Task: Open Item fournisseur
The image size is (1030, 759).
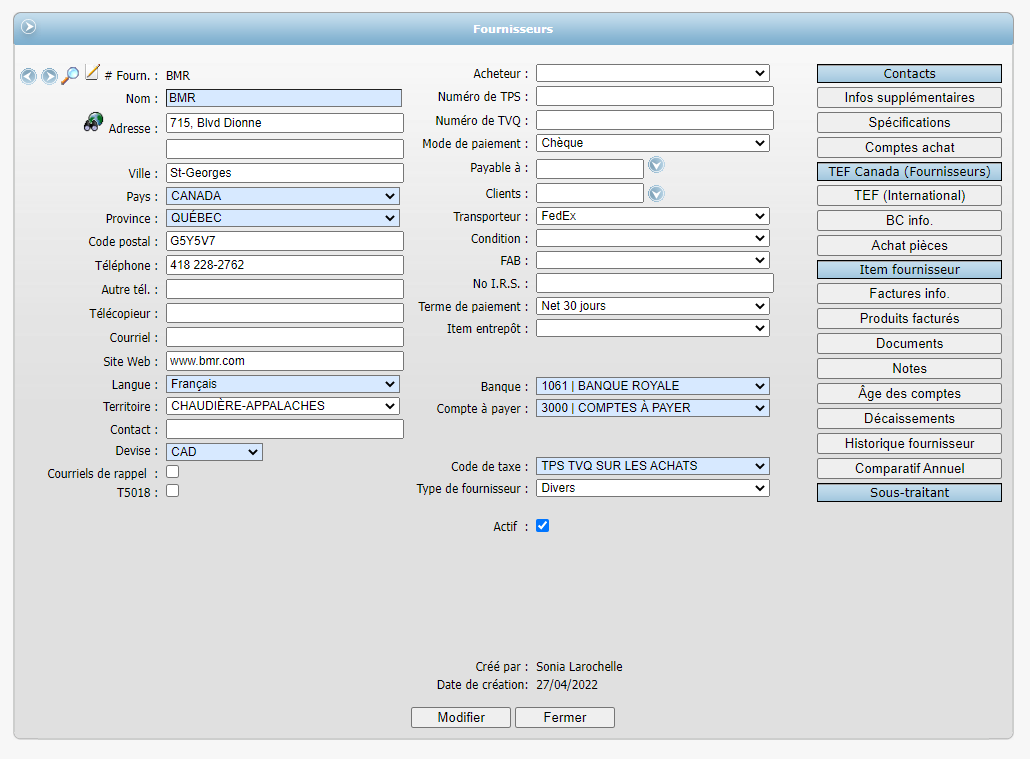Action: (x=909, y=269)
